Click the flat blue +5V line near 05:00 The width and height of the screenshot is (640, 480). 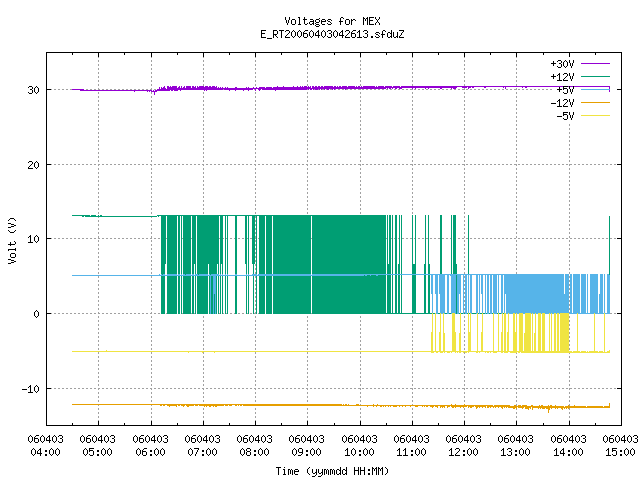point(98,276)
